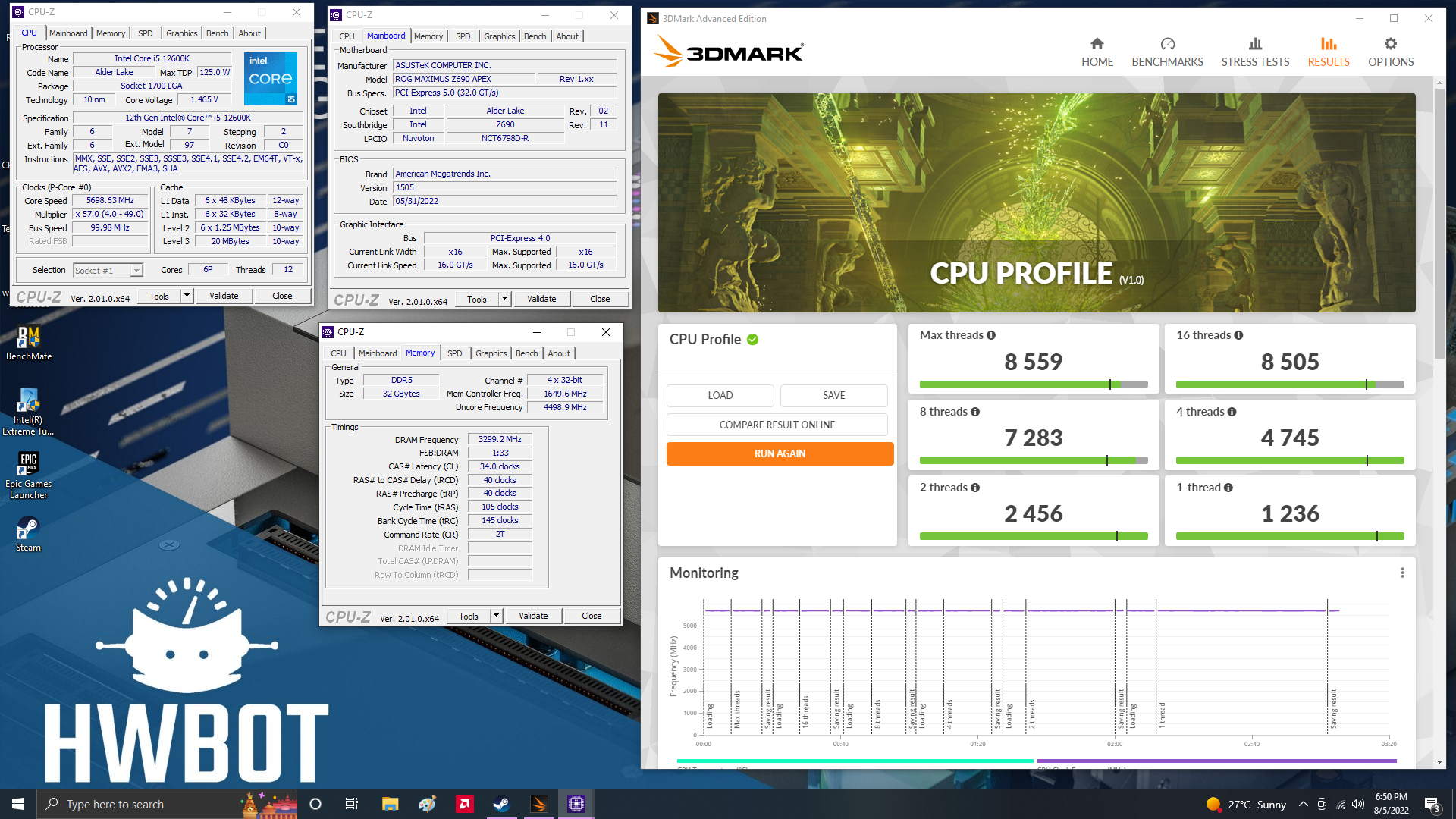
Task: Click network icon in system tray
Action: point(1341,804)
